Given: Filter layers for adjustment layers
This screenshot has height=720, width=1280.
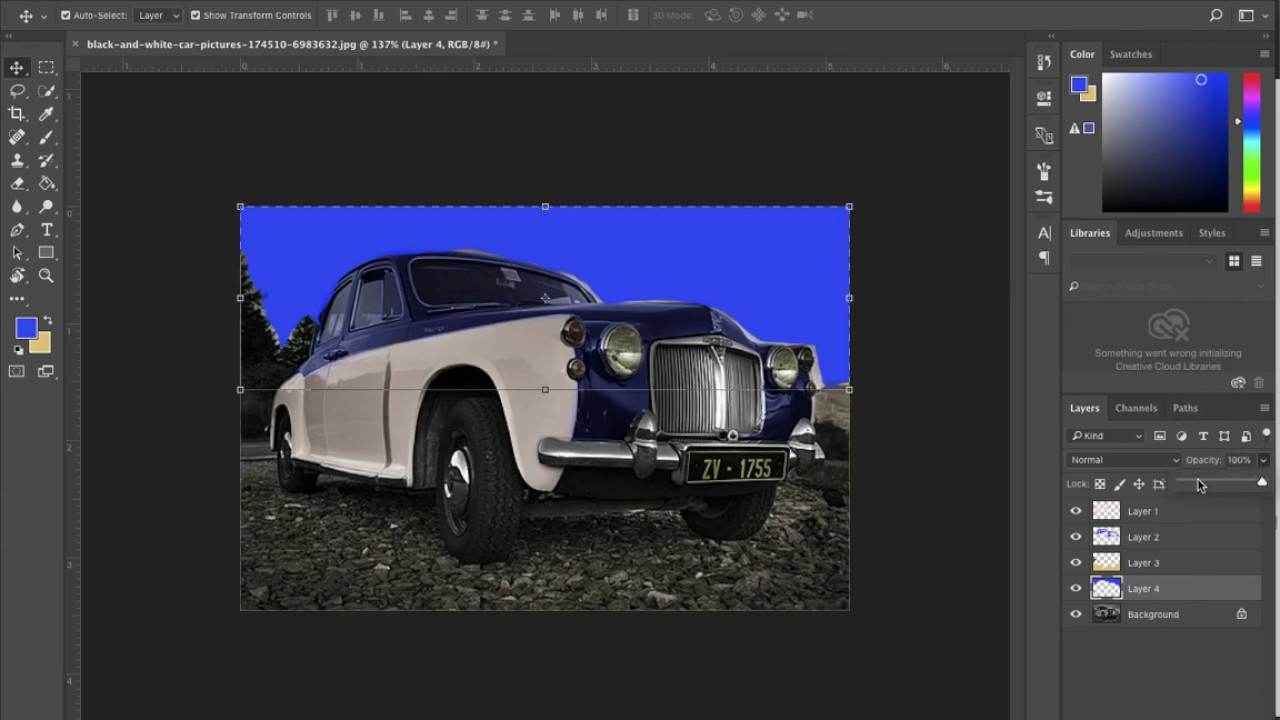Looking at the screenshot, I should tap(1181, 436).
